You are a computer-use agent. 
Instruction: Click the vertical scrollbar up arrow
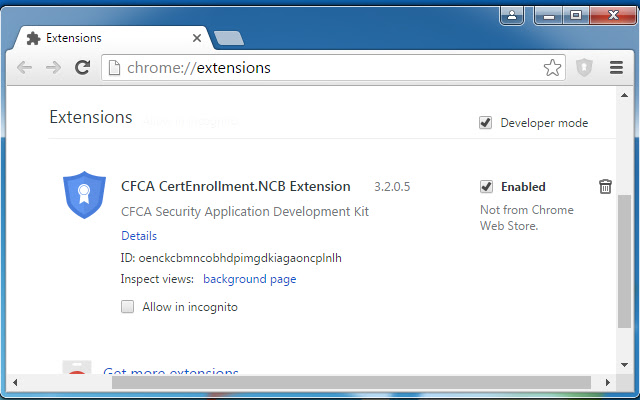tap(624, 95)
